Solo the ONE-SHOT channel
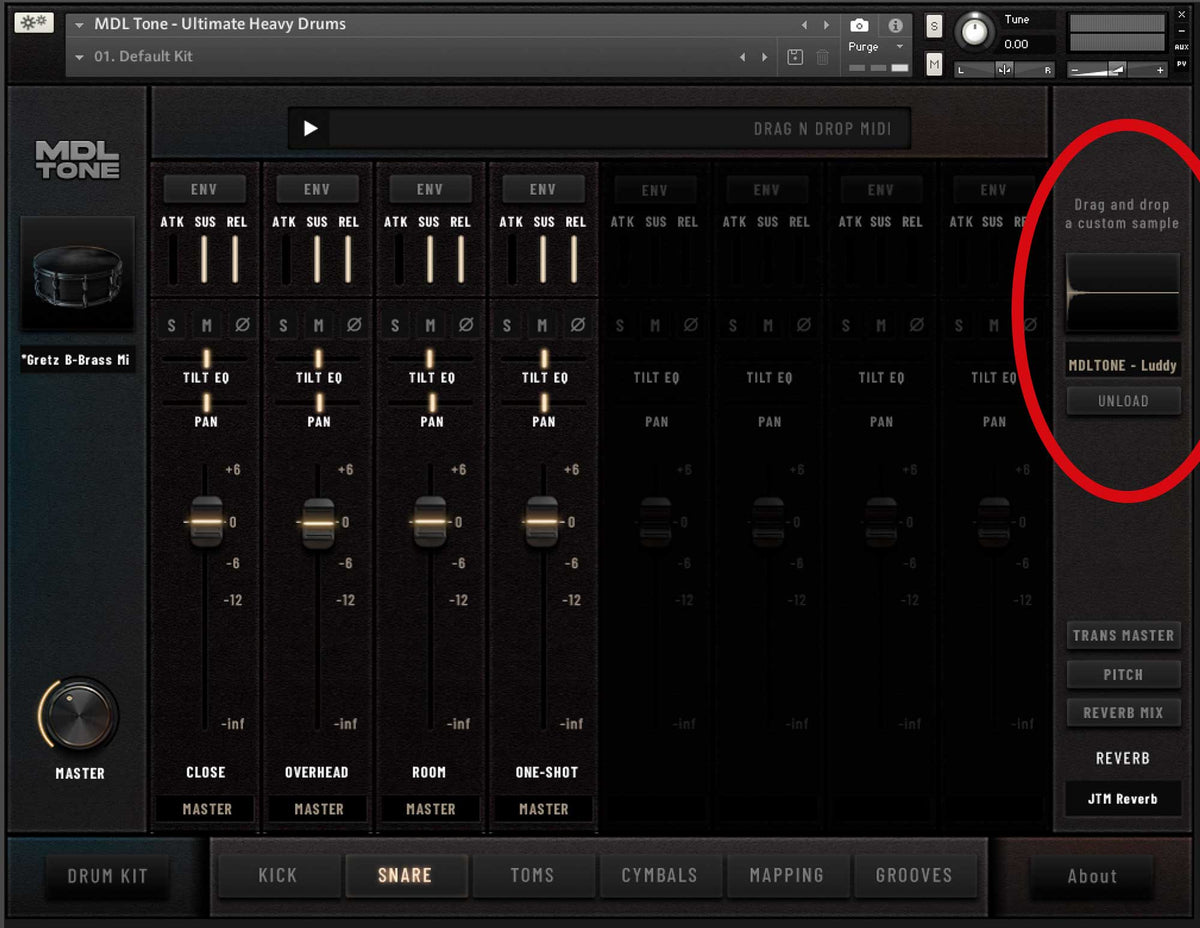 [x=508, y=325]
